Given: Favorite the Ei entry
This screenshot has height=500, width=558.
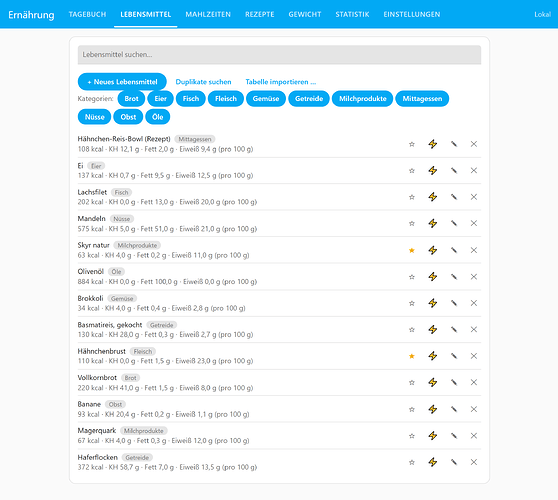Looking at the screenshot, I should [412, 170].
